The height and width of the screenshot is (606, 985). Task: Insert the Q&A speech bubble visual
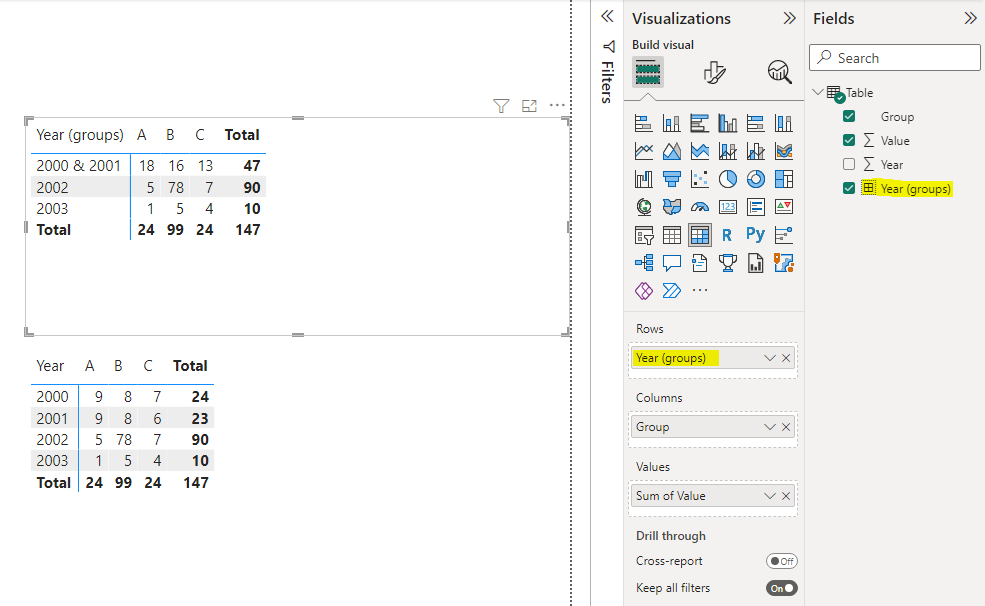[672, 262]
